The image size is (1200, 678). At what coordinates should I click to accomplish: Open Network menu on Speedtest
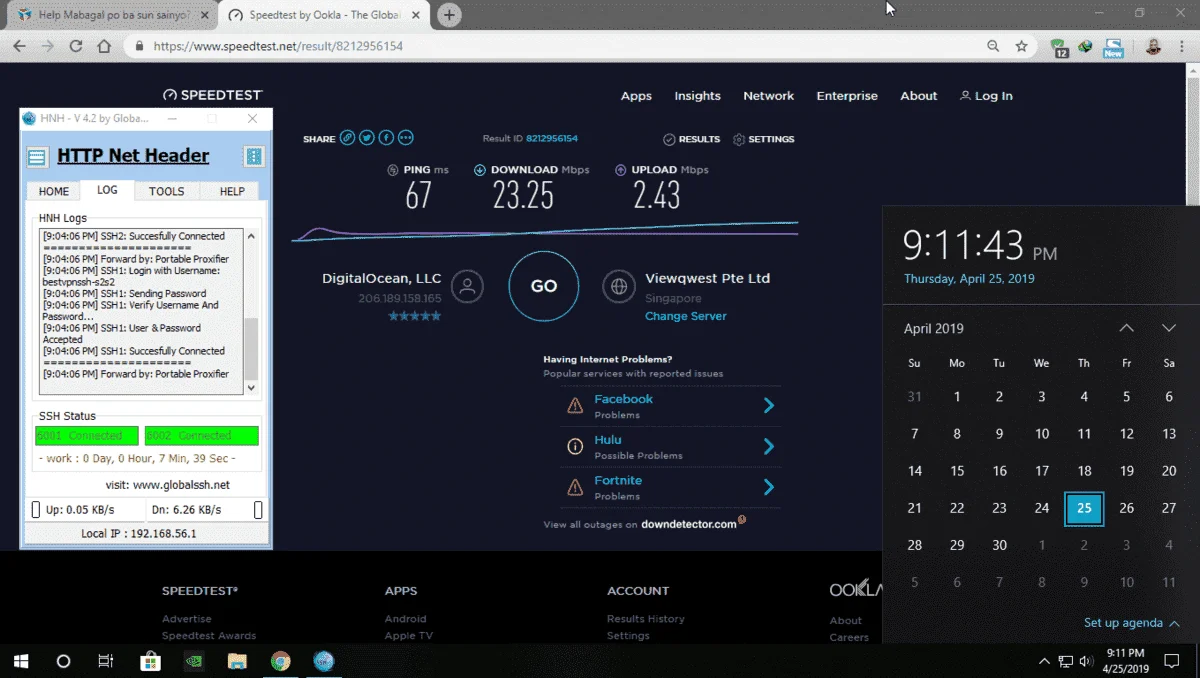[x=768, y=96]
